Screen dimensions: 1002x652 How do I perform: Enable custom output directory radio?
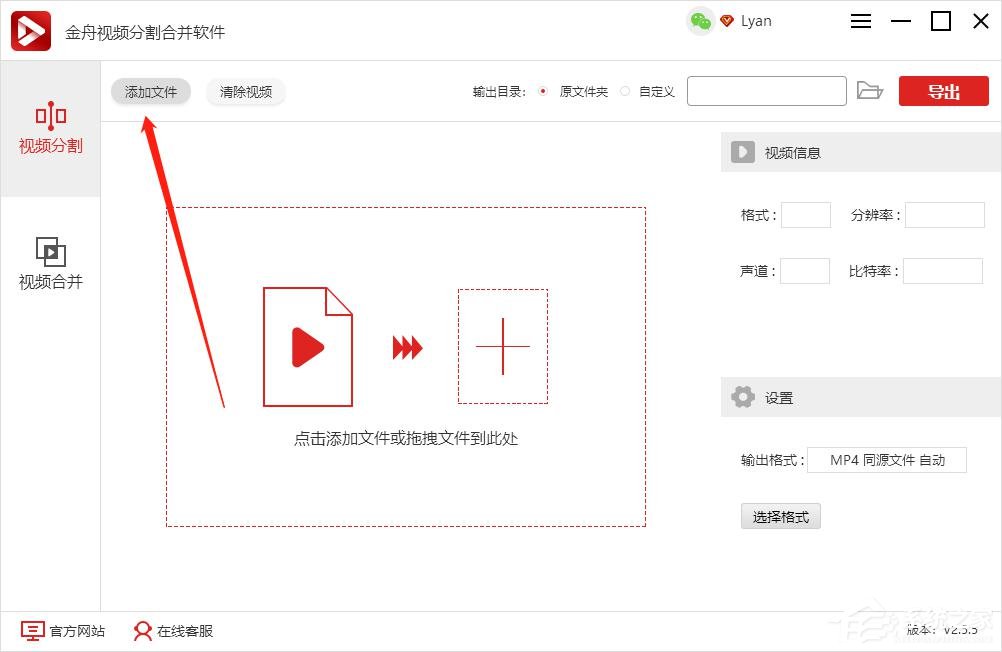click(627, 90)
